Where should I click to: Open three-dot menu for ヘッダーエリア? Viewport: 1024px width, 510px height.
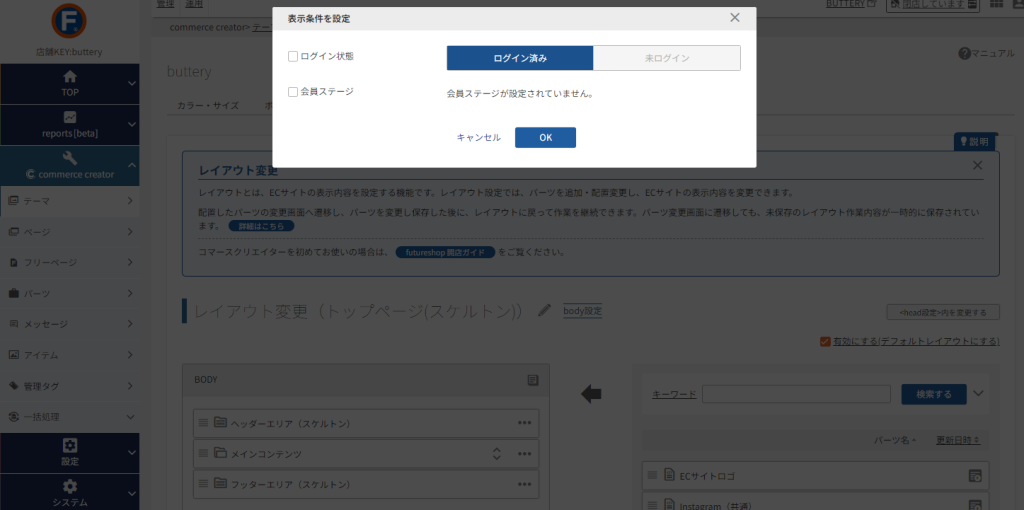pos(525,423)
